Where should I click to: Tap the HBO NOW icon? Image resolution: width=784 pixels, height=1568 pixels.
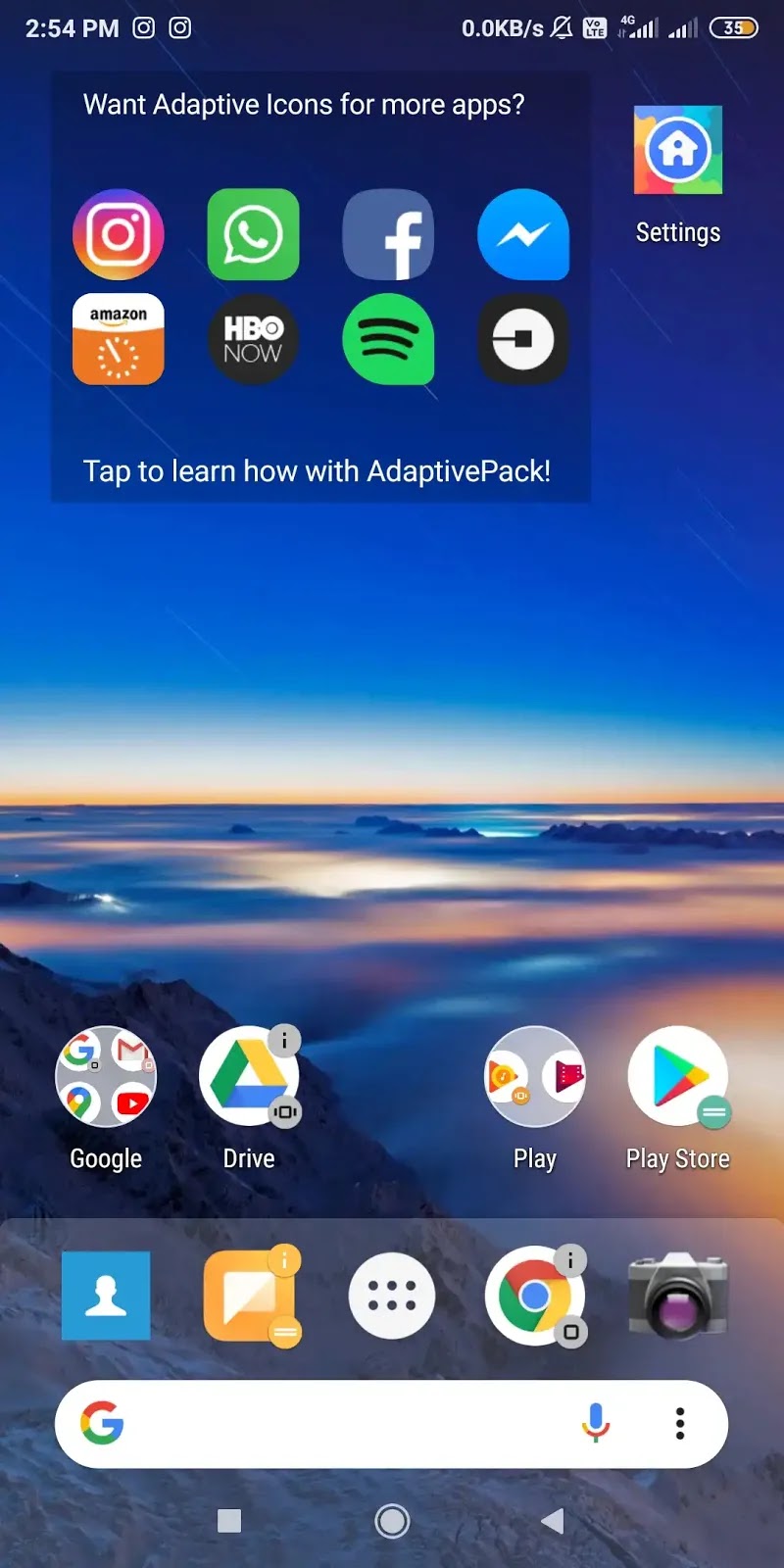(253, 339)
